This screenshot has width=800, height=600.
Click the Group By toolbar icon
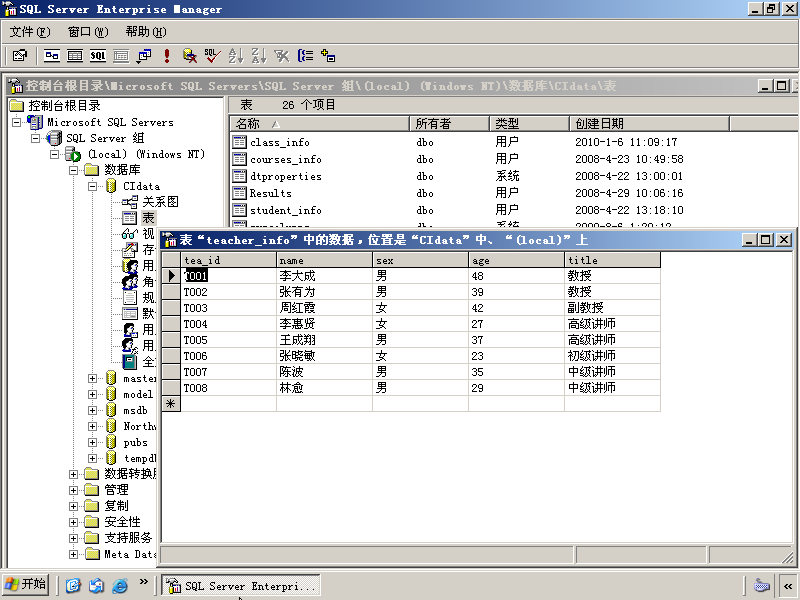(305, 56)
